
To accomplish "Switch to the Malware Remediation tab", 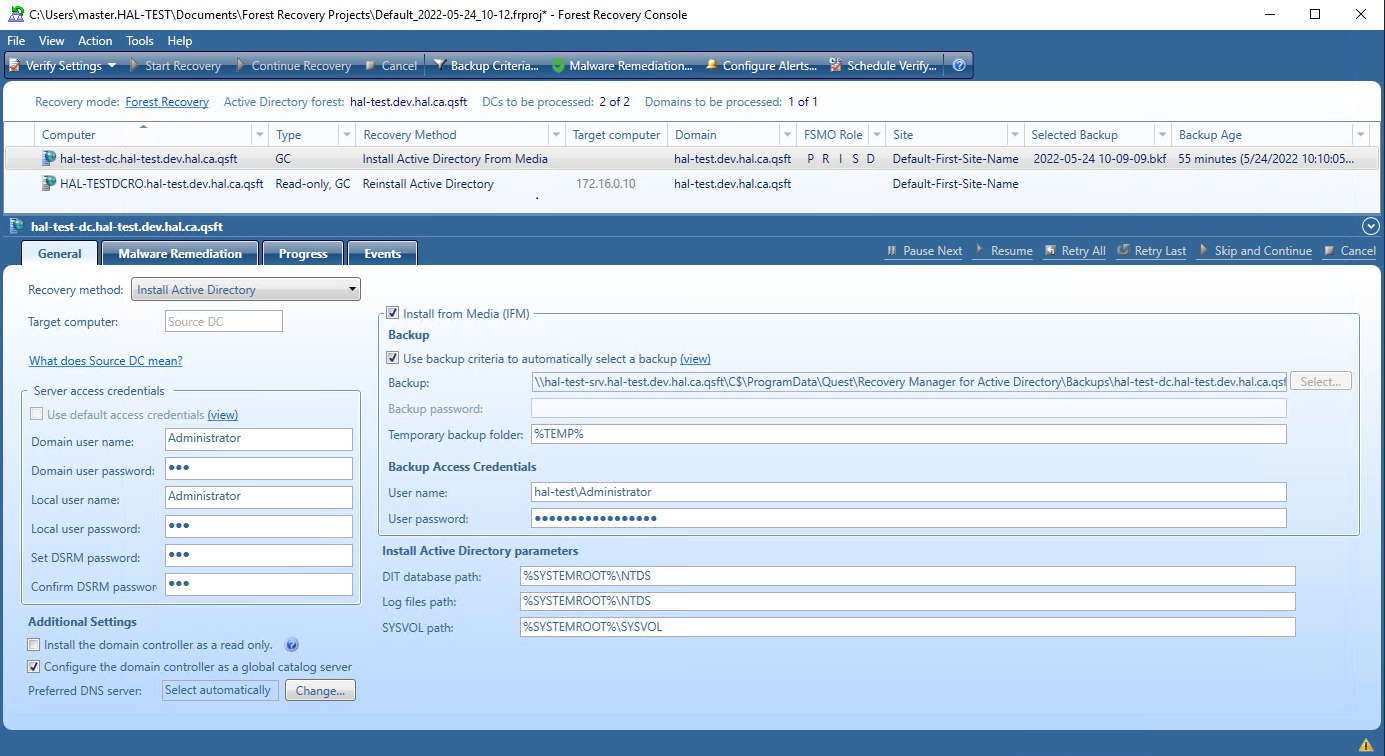I will click(180, 253).
